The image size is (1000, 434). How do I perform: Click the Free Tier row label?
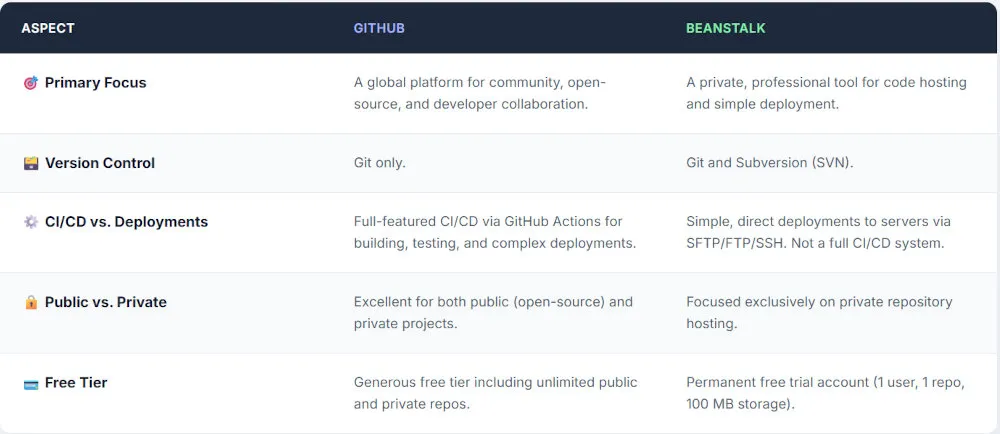pos(76,383)
